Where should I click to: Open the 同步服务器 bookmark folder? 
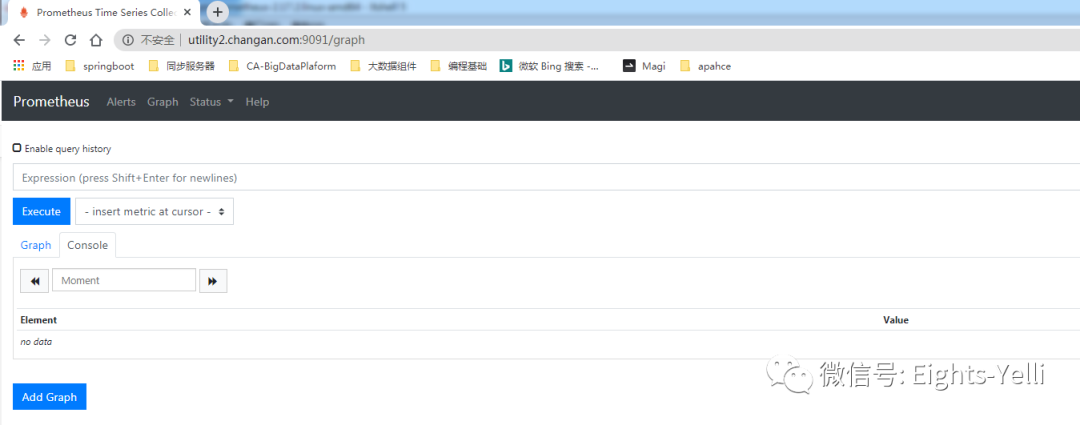click(x=182, y=66)
